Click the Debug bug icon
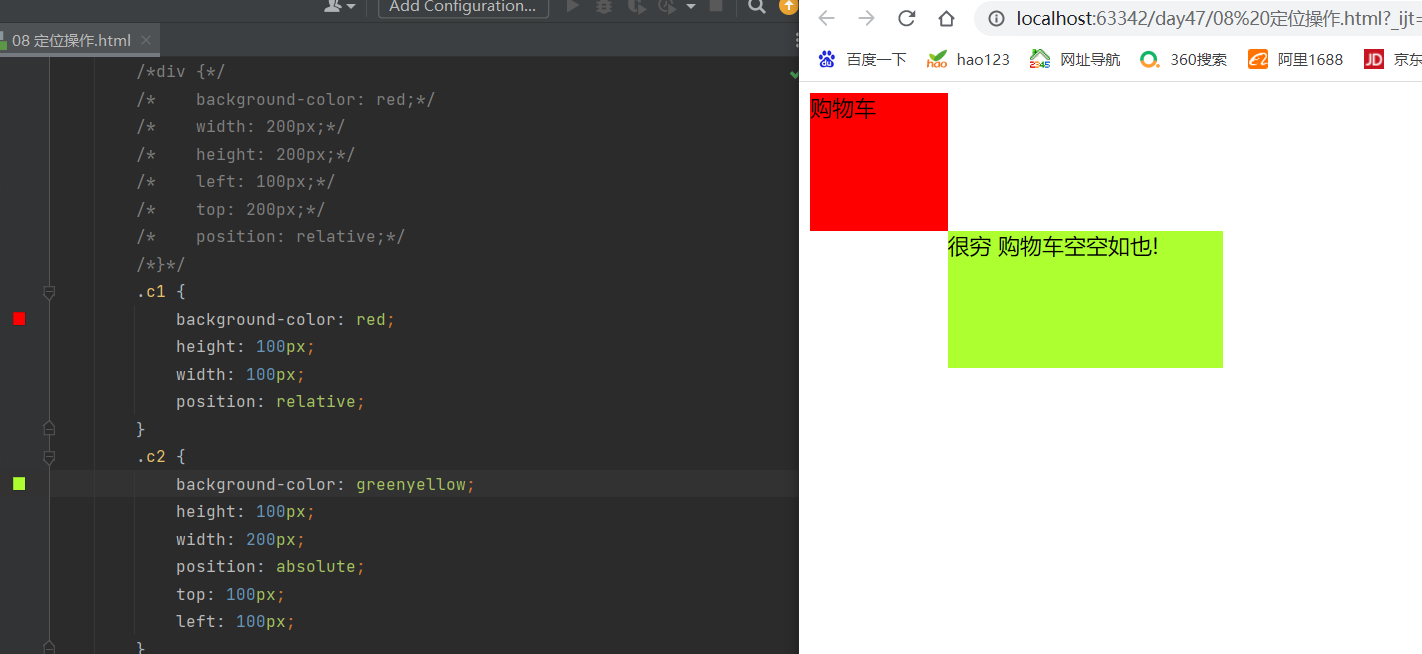The height and width of the screenshot is (654, 1422). [604, 6]
